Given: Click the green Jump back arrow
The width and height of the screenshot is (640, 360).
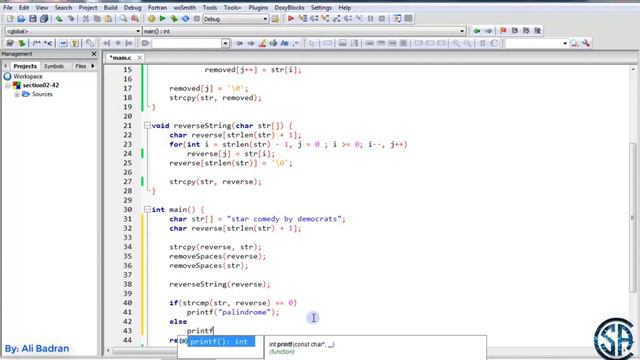Looking at the screenshot, I should coord(477,31).
